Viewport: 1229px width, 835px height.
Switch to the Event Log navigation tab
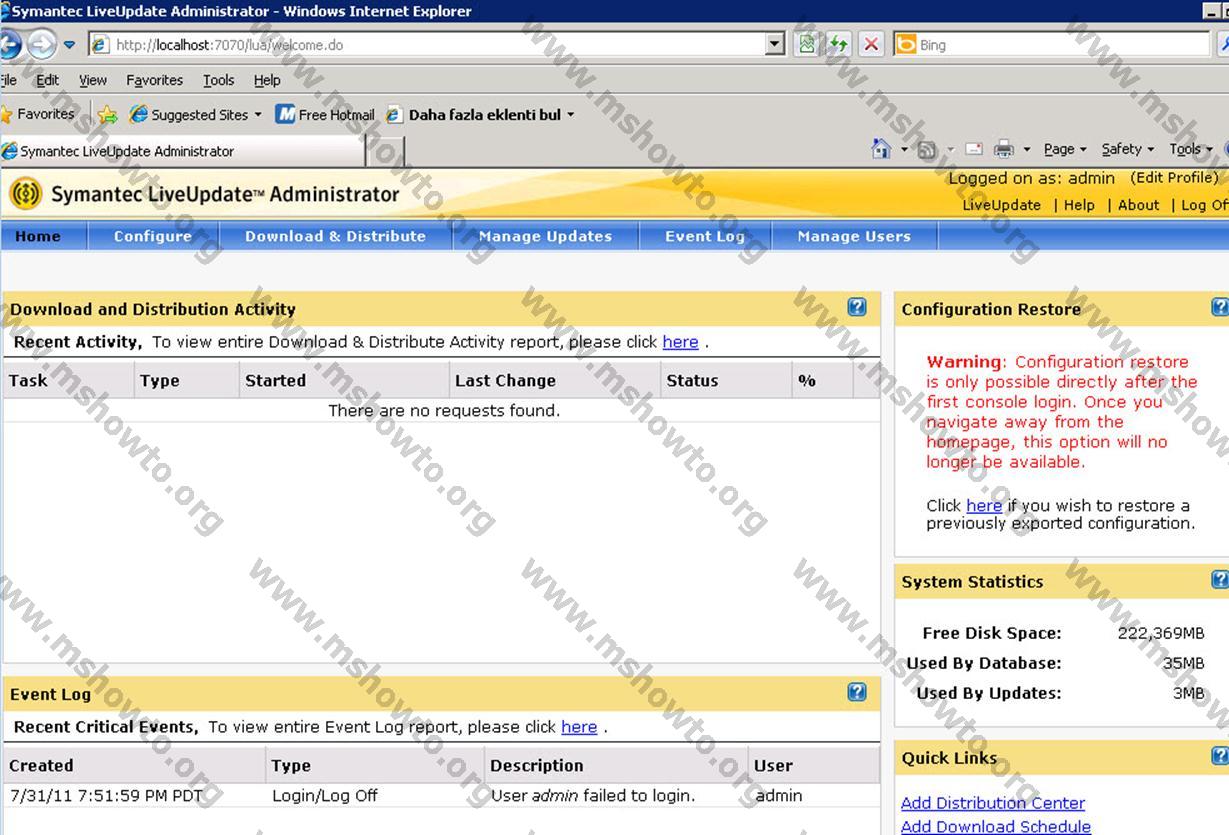pyautogui.click(x=705, y=236)
